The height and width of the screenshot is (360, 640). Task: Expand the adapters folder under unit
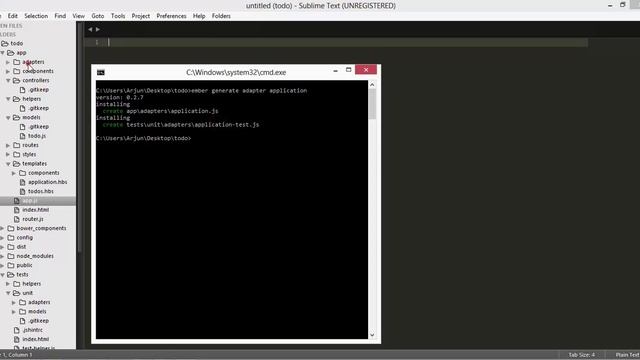click(x=14, y=302)
